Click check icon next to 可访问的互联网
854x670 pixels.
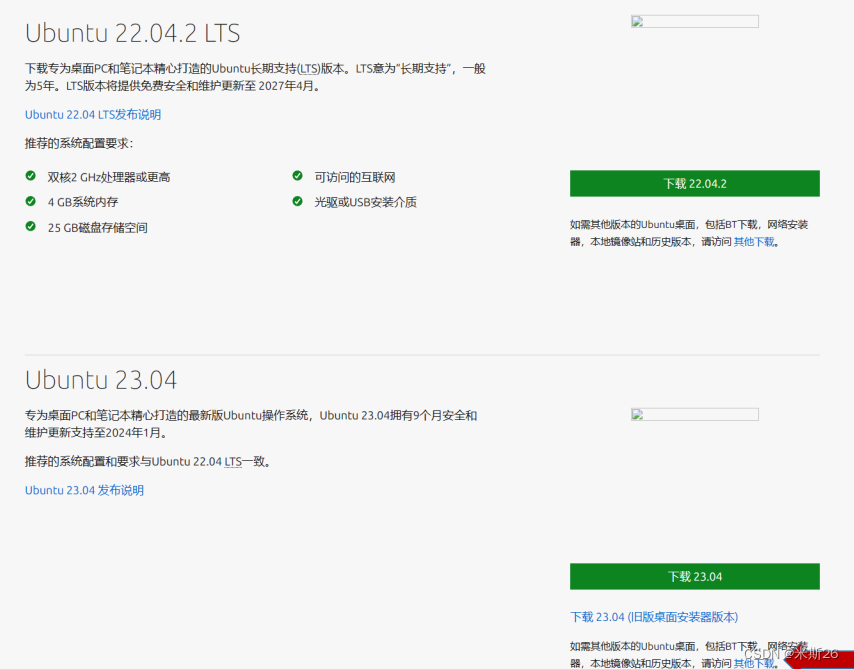pos(297,175)
